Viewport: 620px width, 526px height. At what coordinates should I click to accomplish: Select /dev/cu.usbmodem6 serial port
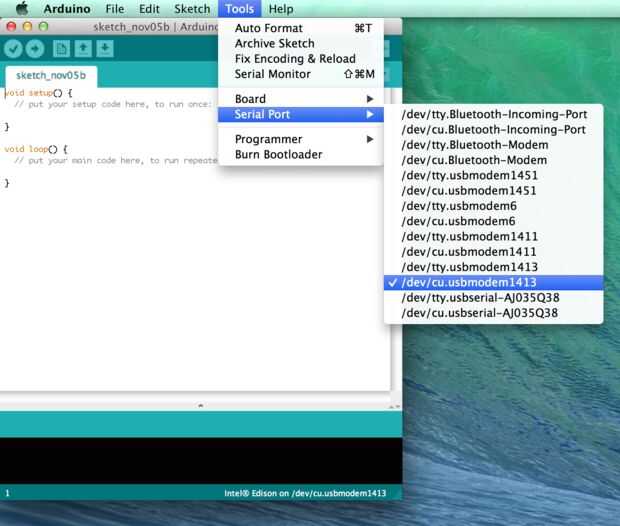pyautogui.click(x=493, y=221)
